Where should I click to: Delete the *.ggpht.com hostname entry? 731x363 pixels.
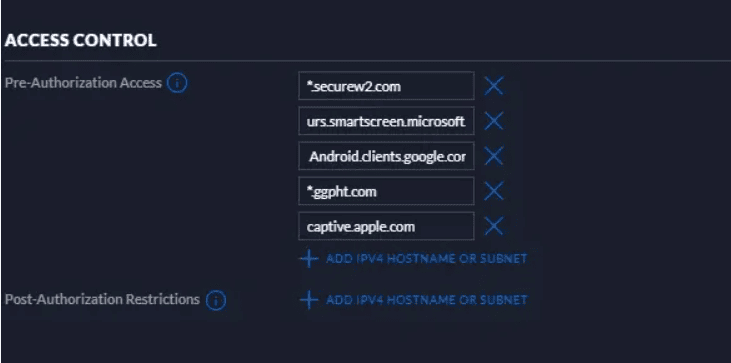tap(494, 191)
